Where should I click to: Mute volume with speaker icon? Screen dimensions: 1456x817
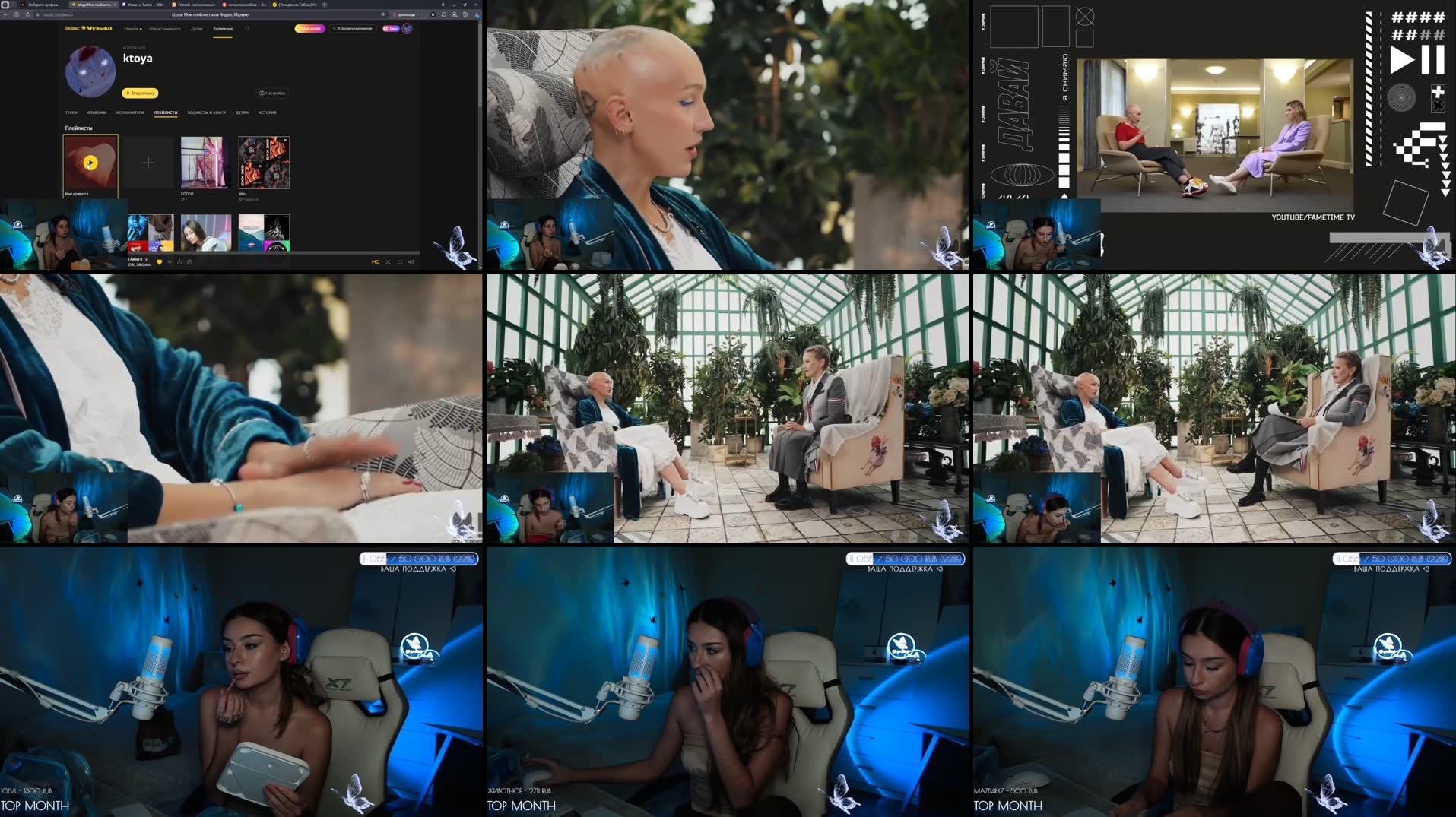coord(411,262)
